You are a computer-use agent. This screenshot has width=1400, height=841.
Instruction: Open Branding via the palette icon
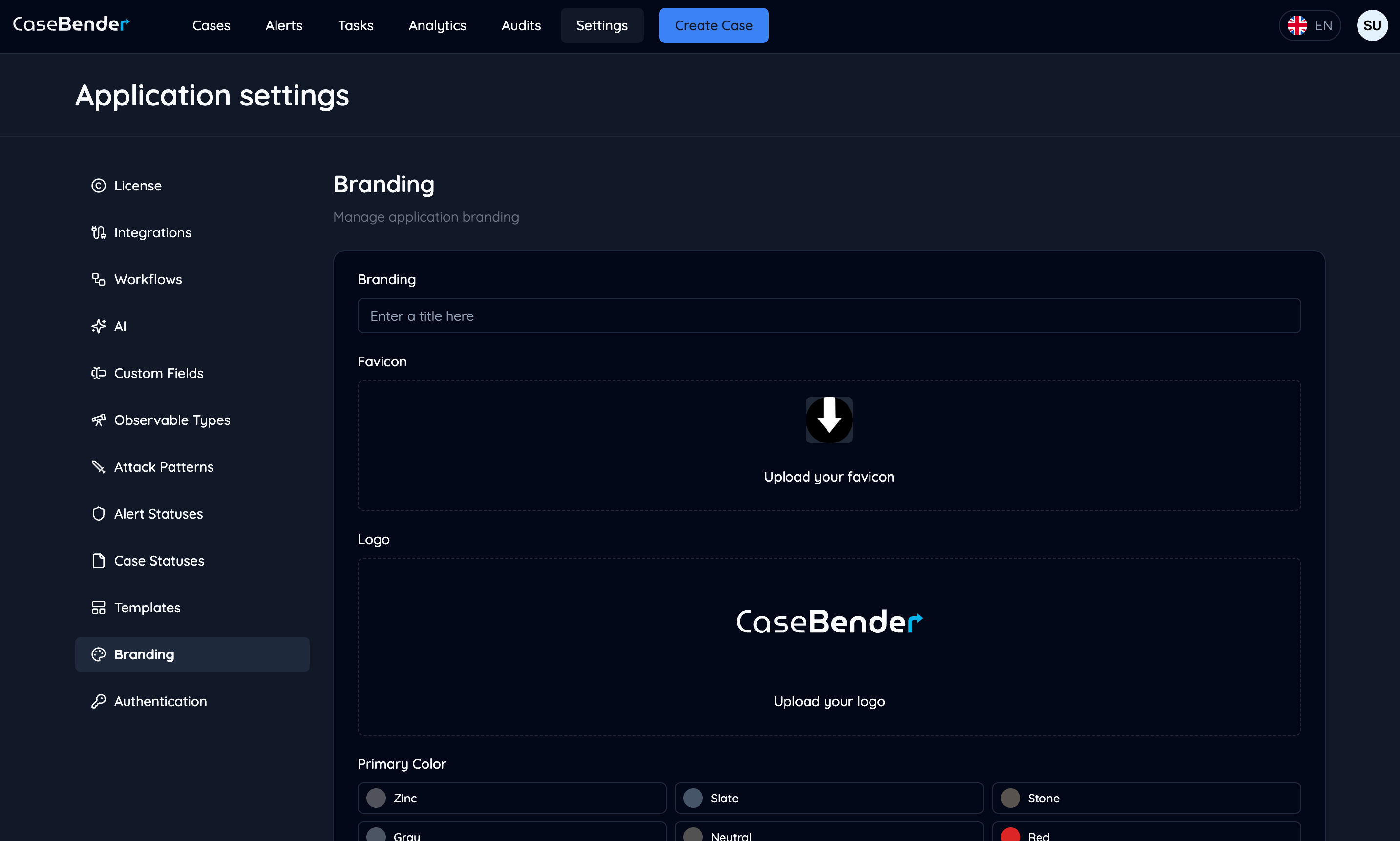[x=99, y=654]
